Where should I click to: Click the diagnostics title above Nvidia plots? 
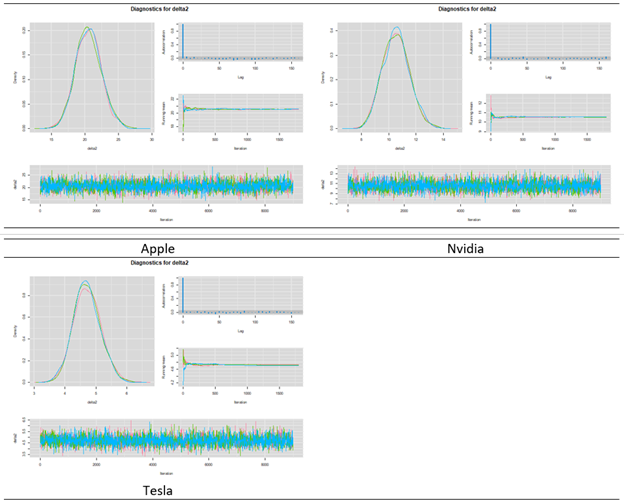[x=470, y=9]
